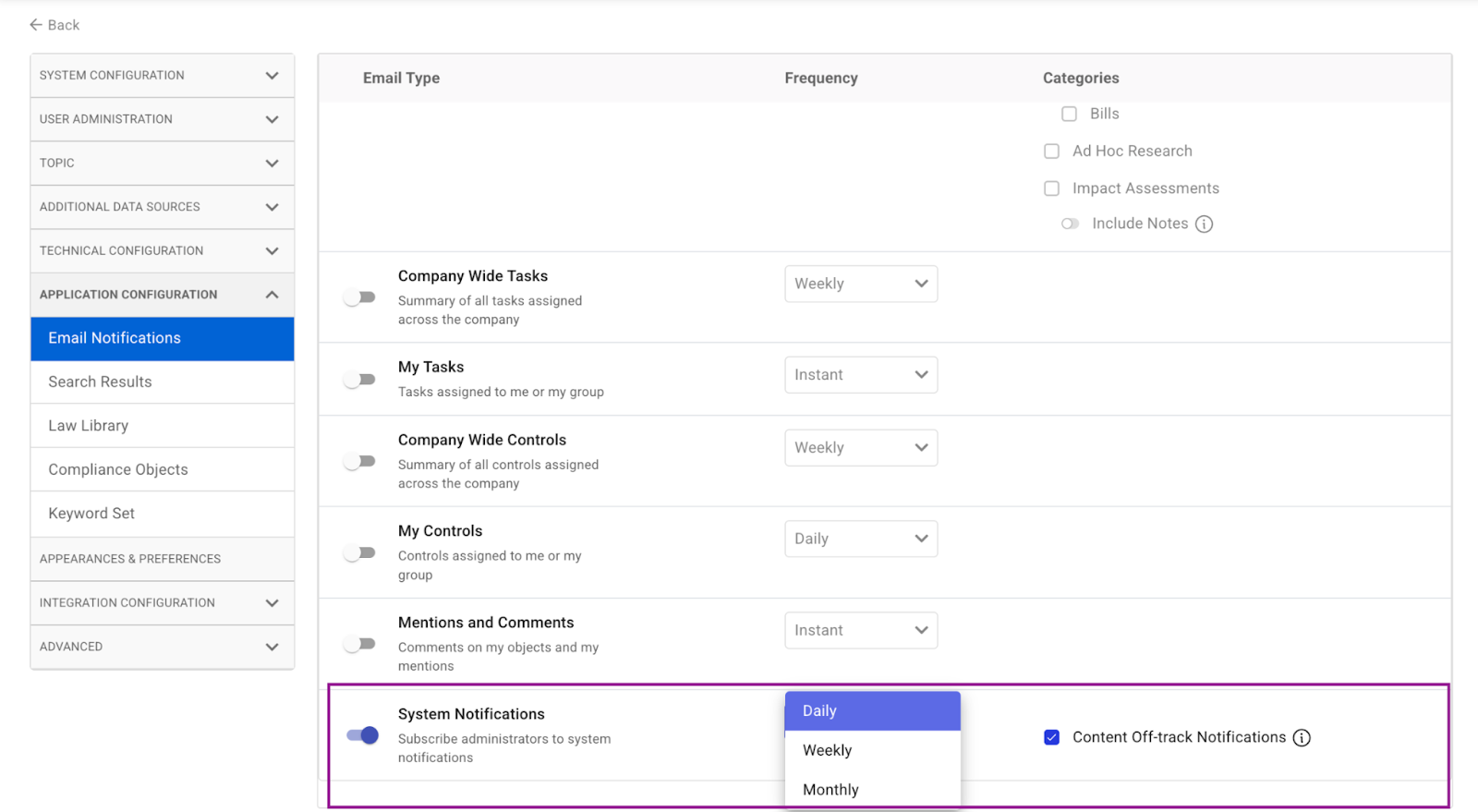Collapse Application Configuration section
1478x812 pixels.
pyautogui.click(x=163, y=295)
